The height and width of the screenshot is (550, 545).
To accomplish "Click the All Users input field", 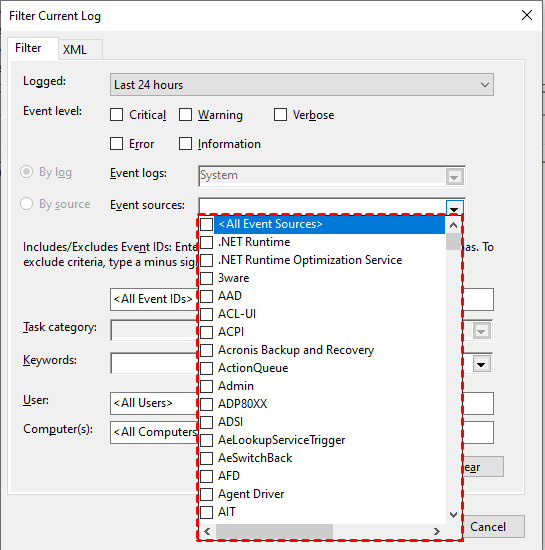I will point(154,403).
